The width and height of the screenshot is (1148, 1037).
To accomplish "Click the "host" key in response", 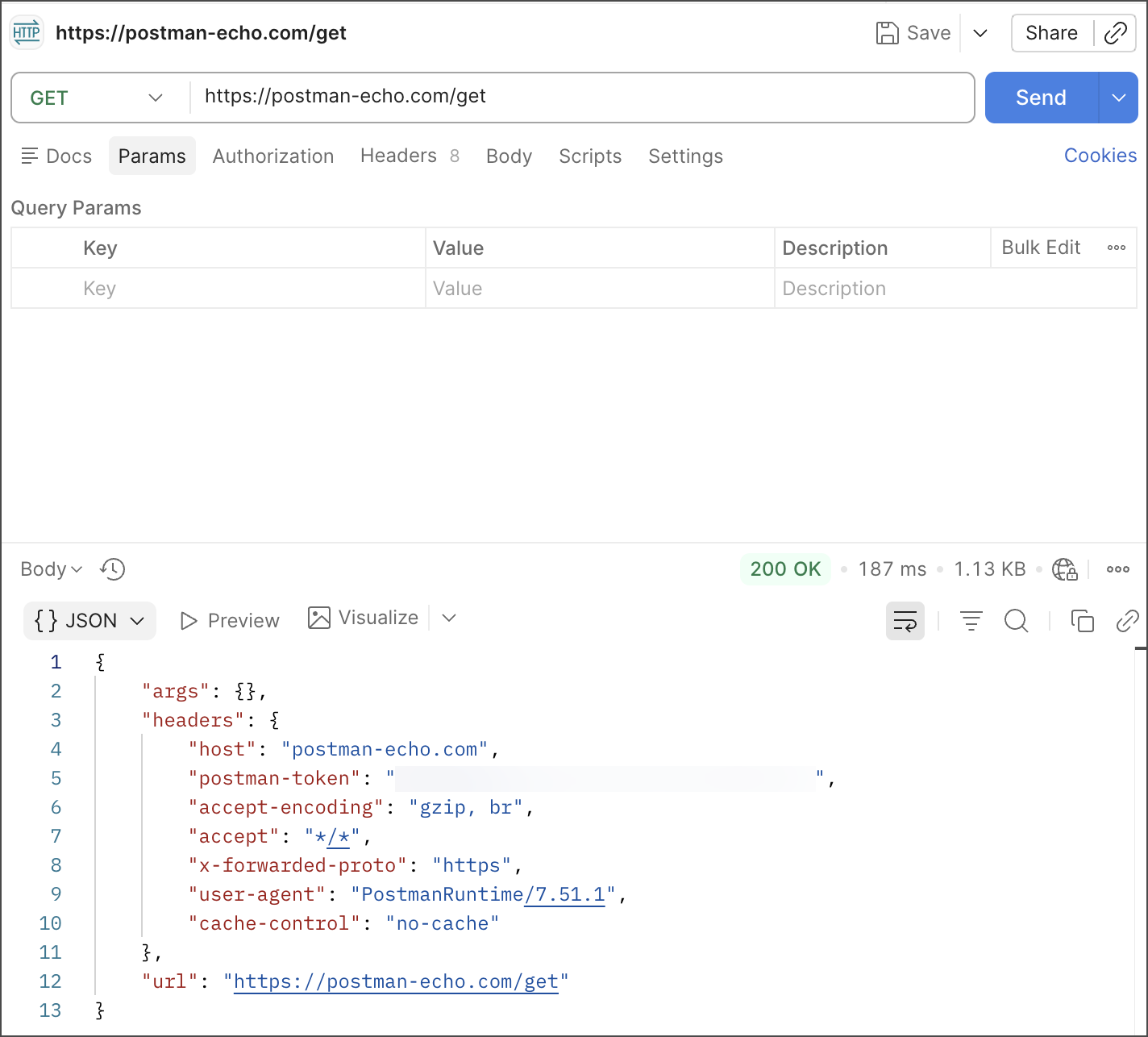I will tap(223, 749).
